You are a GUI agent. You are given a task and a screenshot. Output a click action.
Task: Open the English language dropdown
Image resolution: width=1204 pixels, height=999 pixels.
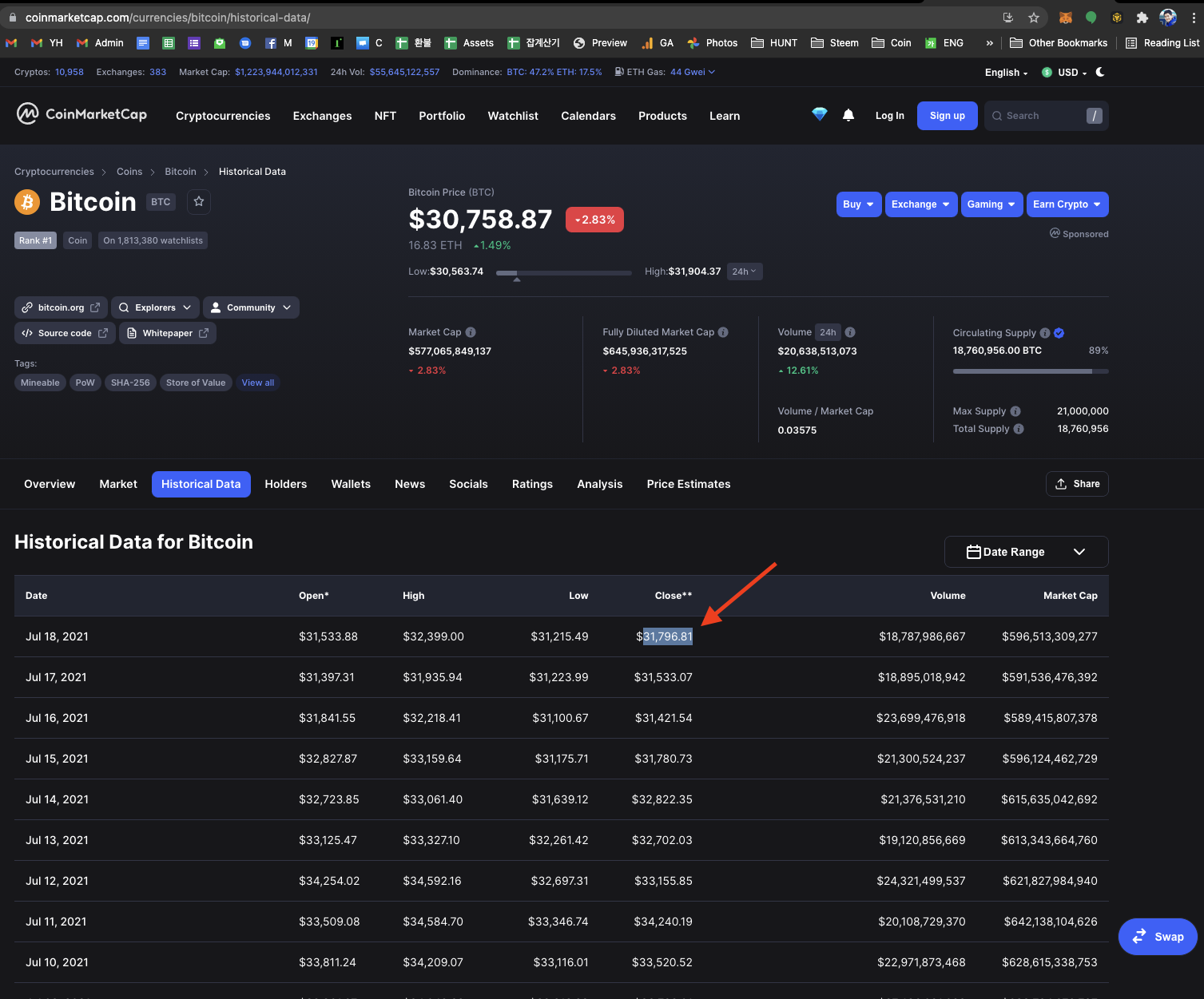1007,73
